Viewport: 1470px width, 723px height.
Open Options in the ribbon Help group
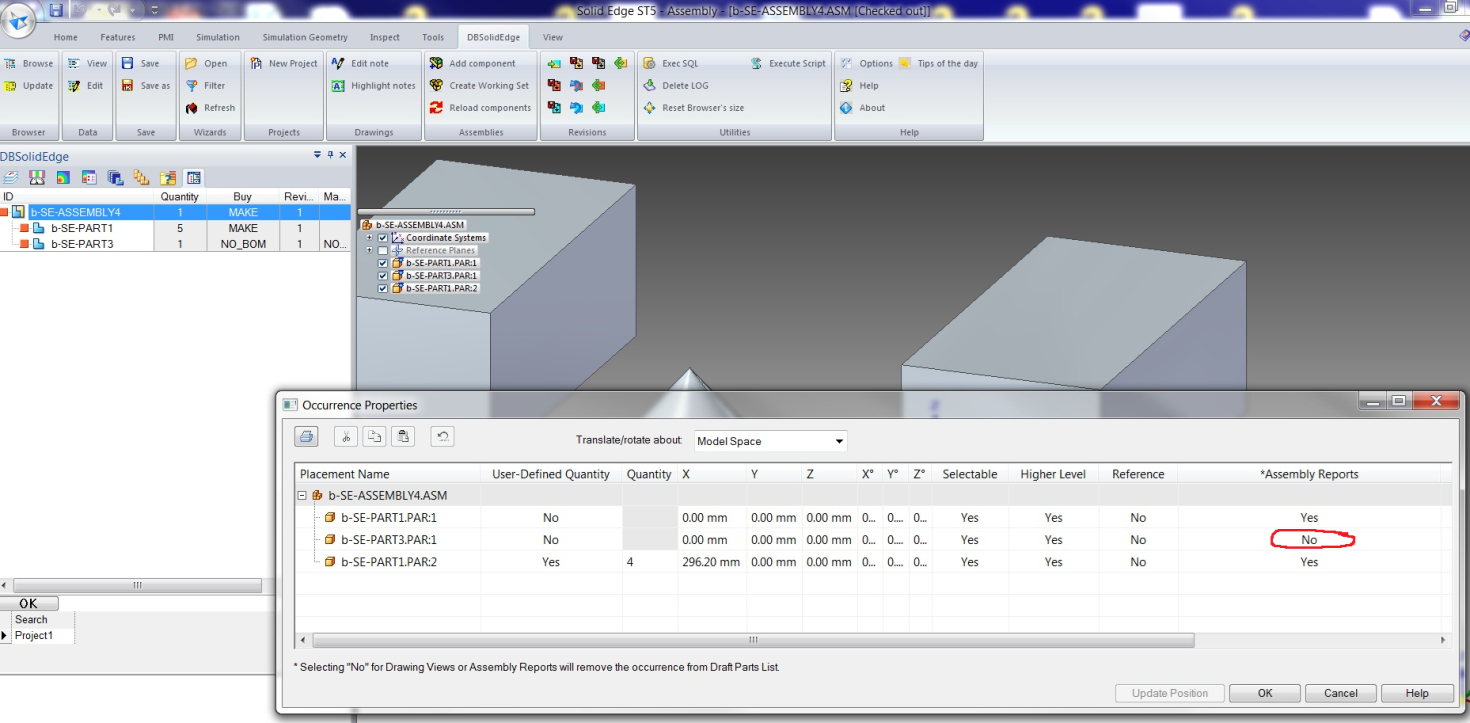(867, 64)
